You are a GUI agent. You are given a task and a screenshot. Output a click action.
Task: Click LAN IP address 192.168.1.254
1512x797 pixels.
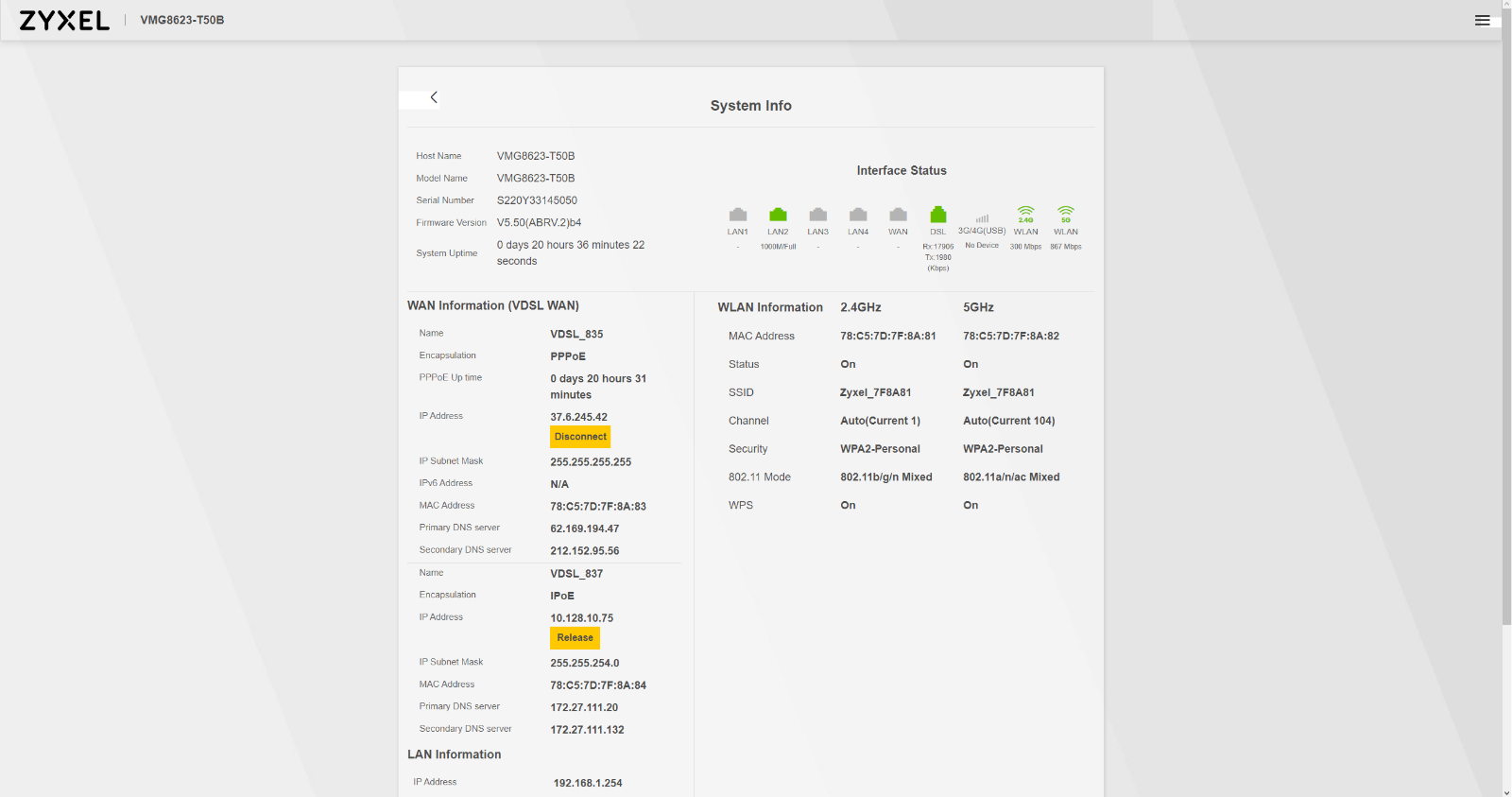[588, 783]
